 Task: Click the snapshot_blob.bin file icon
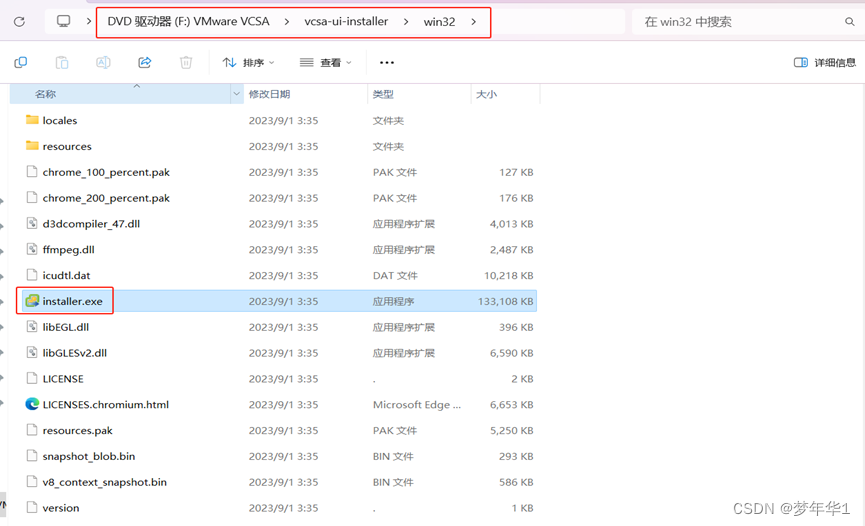[32, 456]
